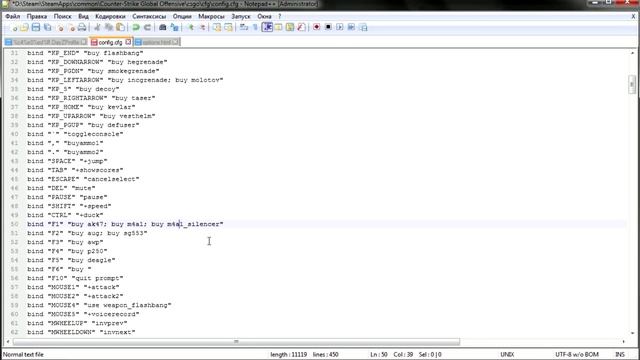Open the ? help menu
The image size is (640, 360).
(x=280, y=16)
